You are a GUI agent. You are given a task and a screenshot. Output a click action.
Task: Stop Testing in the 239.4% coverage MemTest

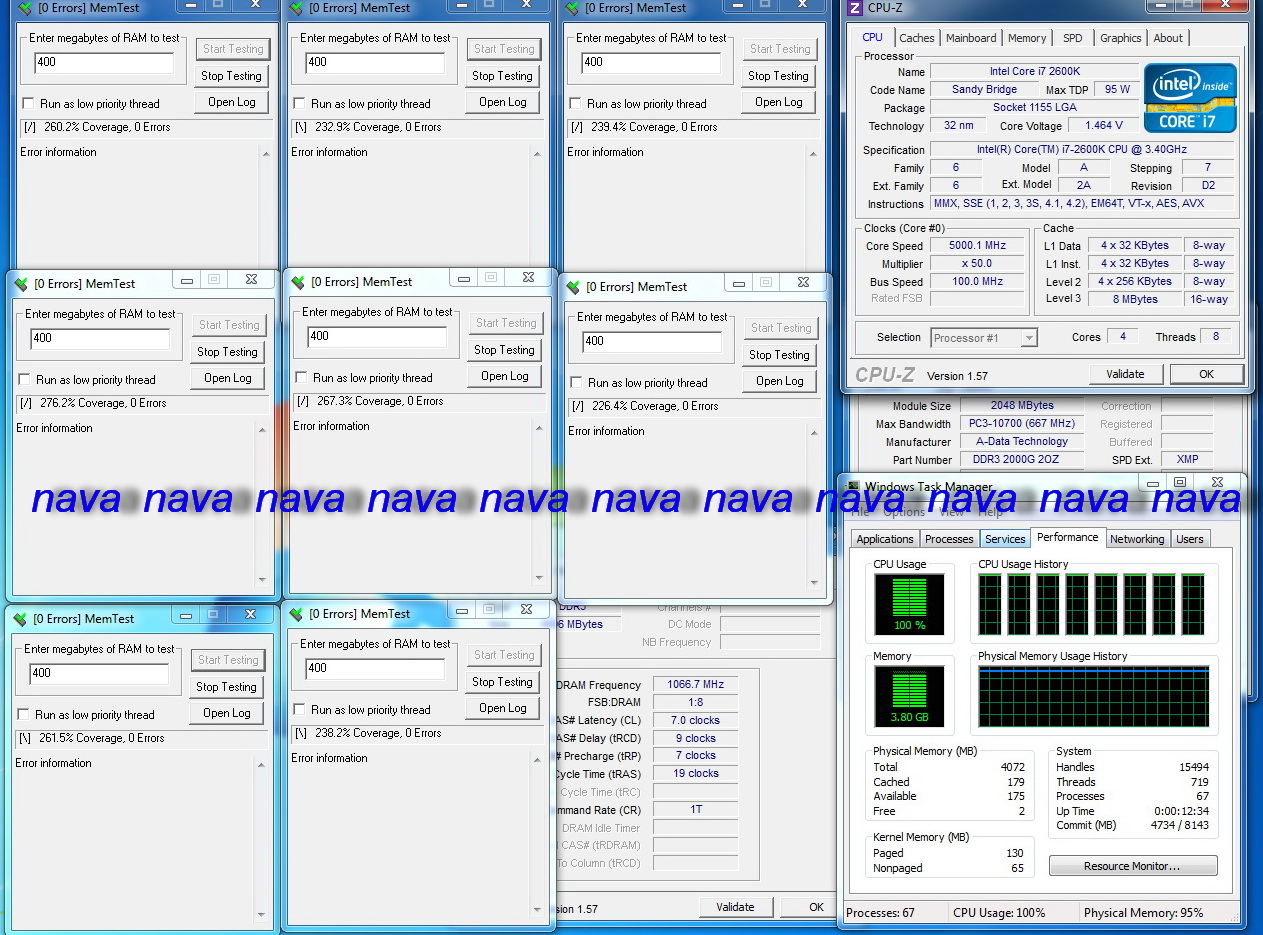(x=778, y=76)
